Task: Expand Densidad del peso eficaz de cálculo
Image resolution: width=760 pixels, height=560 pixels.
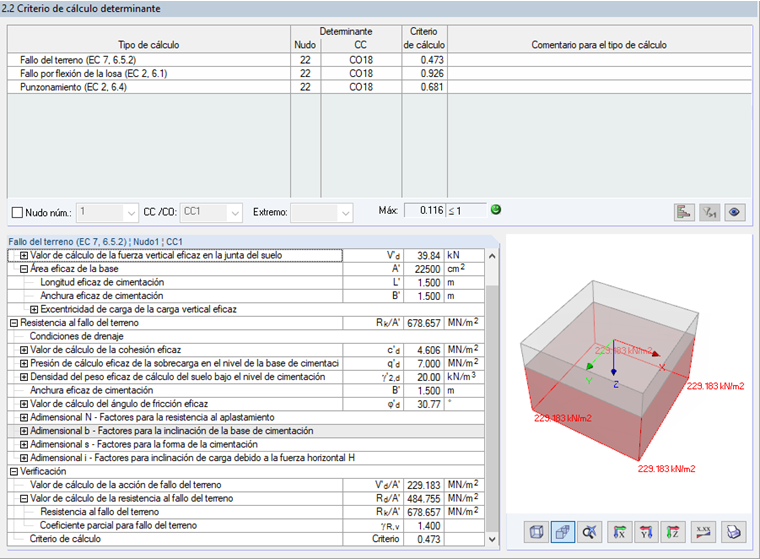Action: coord(24,377)
